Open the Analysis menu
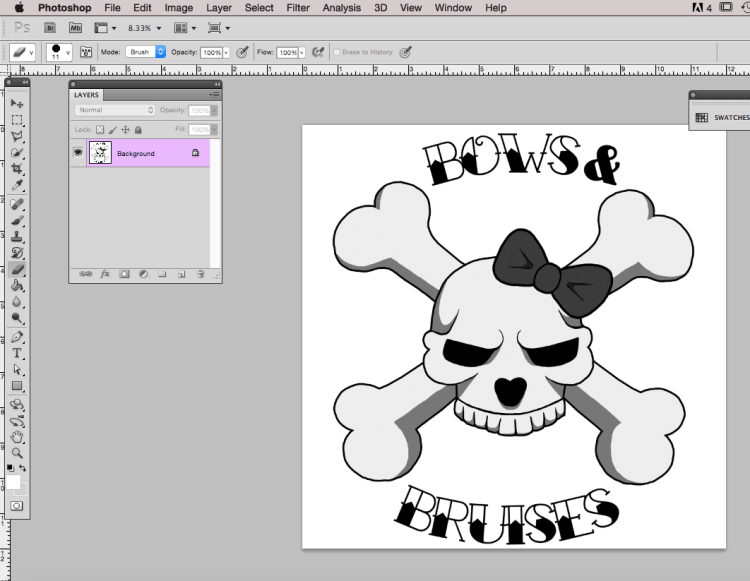Screen dimensions: 750x581 342,8
